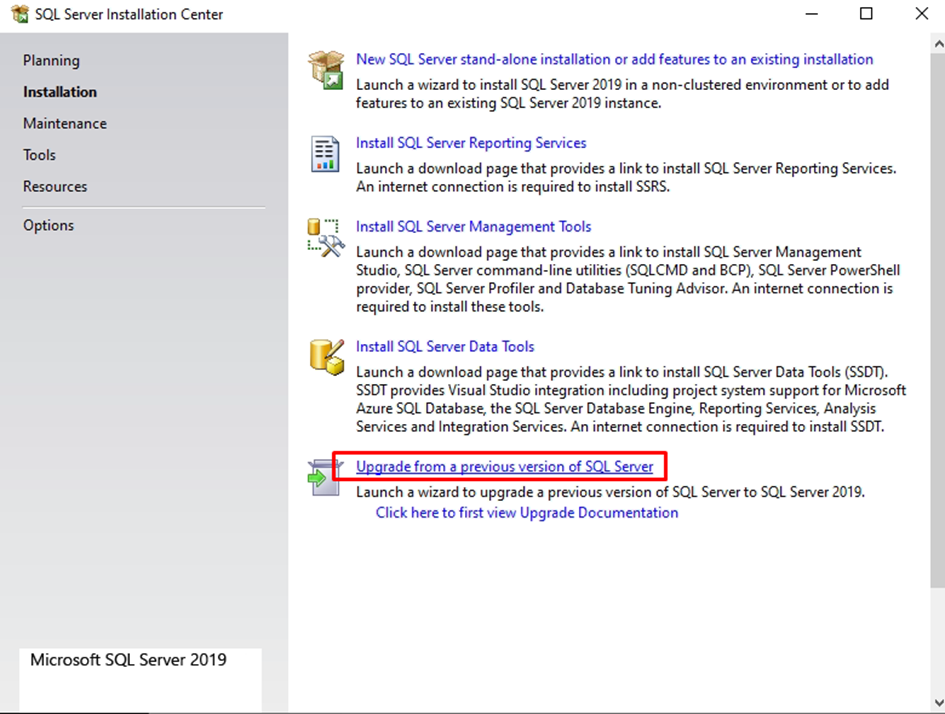Click the SQL Server title bar icon

click(20, 14)
